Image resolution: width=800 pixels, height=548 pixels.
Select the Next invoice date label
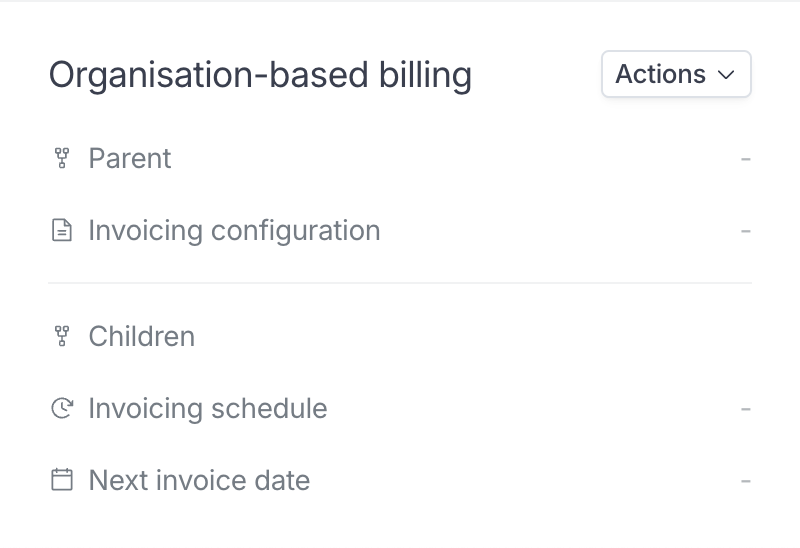199,480
